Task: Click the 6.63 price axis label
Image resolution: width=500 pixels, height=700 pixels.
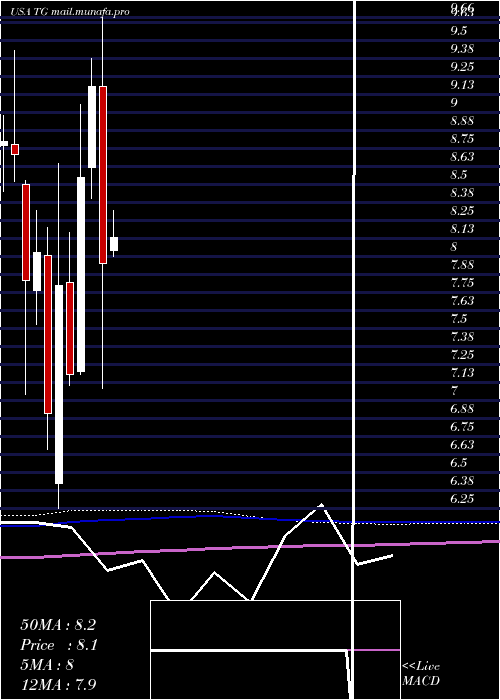Action: pos(462,445)
